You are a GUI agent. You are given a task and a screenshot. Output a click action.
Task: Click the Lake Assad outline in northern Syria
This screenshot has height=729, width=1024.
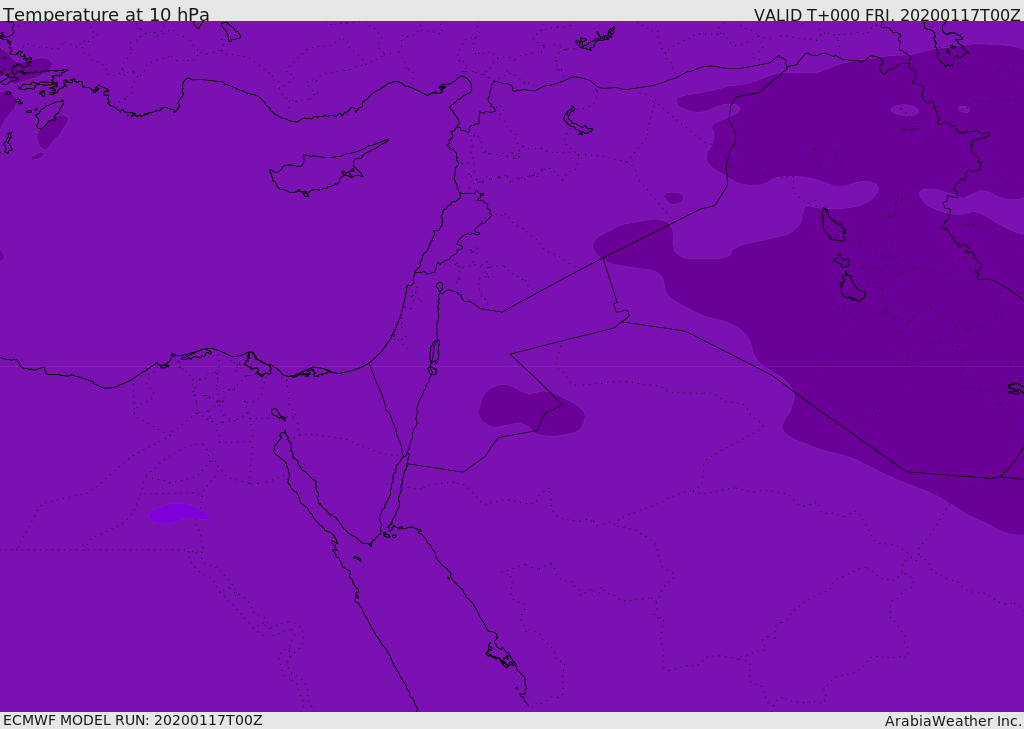pos(577,122)
